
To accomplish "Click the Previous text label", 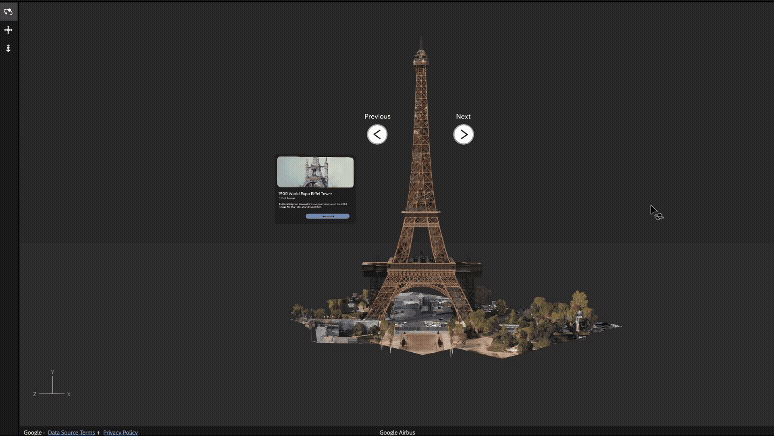I will [377, 117].
